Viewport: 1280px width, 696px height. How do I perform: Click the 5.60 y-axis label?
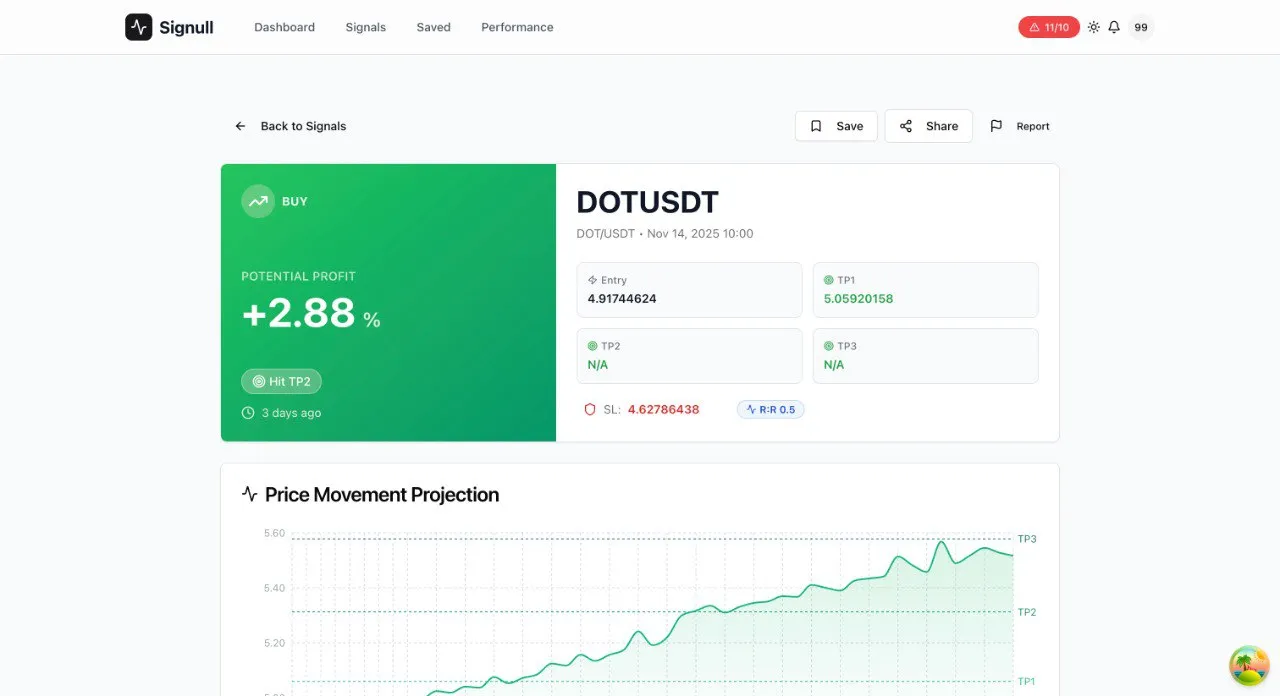274,533
